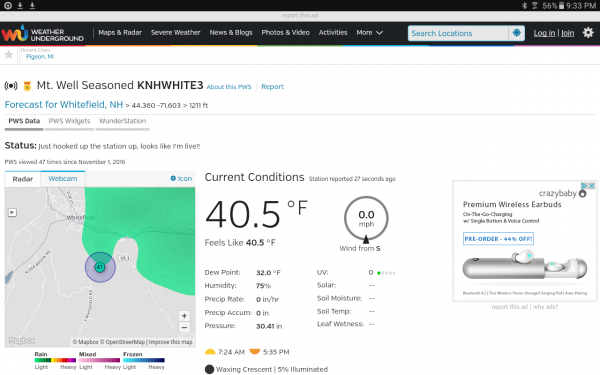
Task: Click PRE-ORDER - 44% OFF button
Action: coord(498,239)
